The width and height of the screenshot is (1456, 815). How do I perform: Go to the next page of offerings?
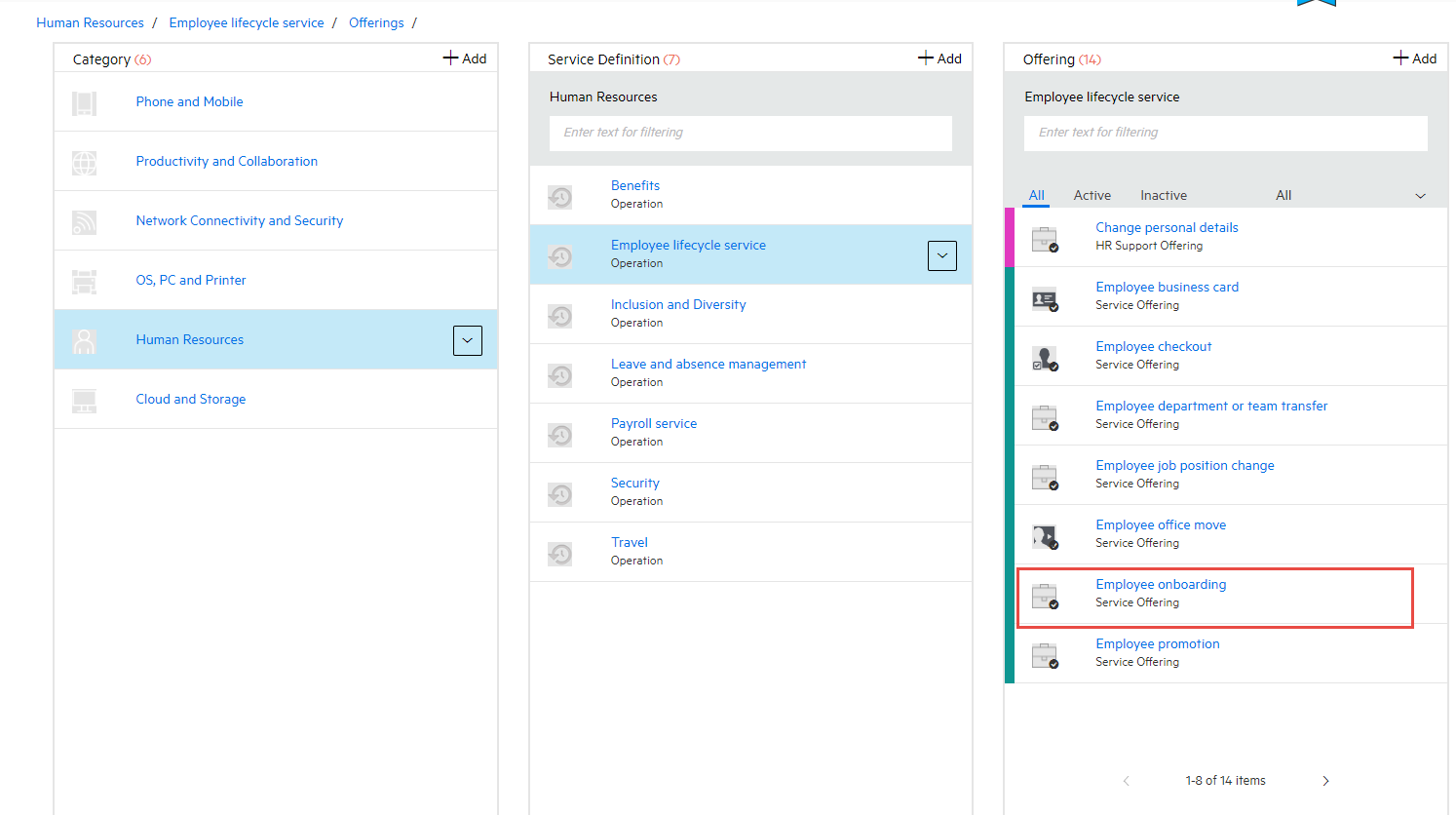pos(1325,780)
